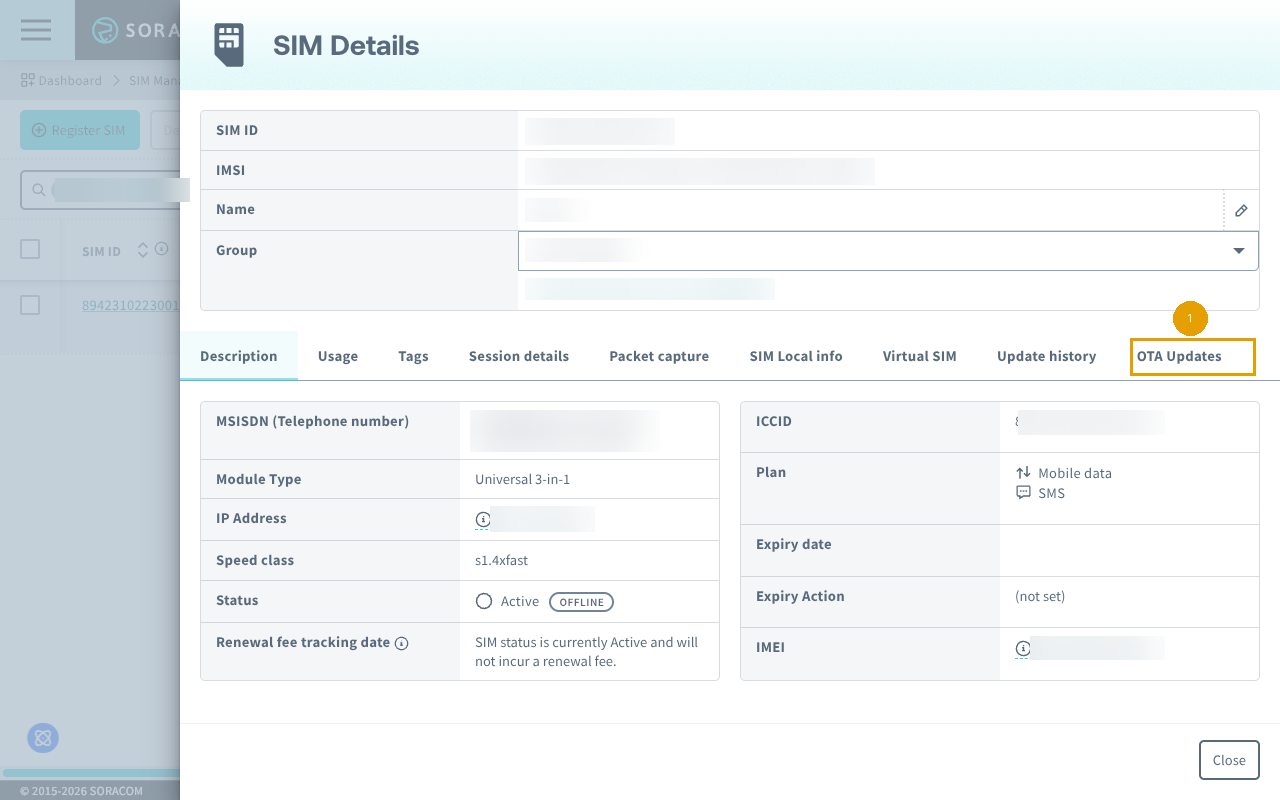Click the SMS speech bubble icon under Plan
The image size is (1280, 800).
pyautogui.click(x=1022, y=492)
